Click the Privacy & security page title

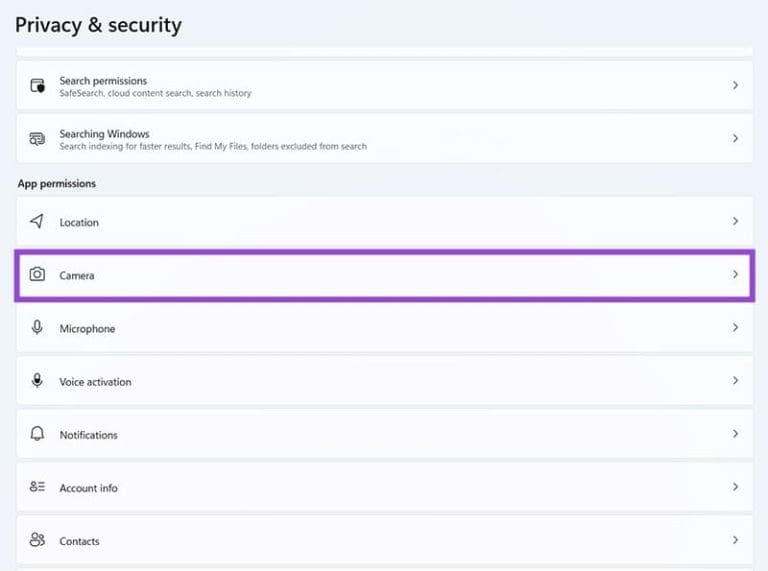point(98,25)
